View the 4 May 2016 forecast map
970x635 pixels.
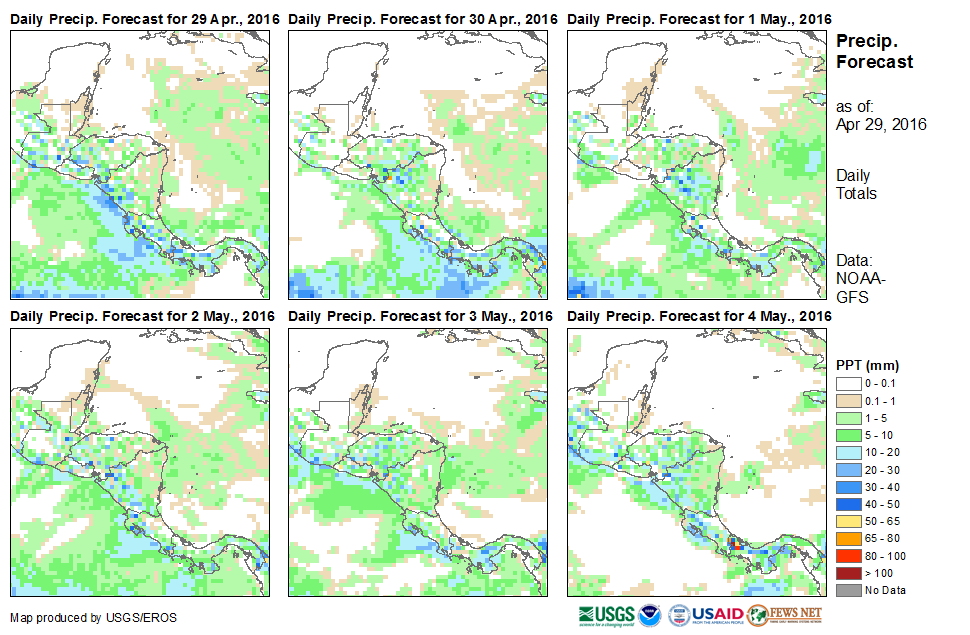696,461
